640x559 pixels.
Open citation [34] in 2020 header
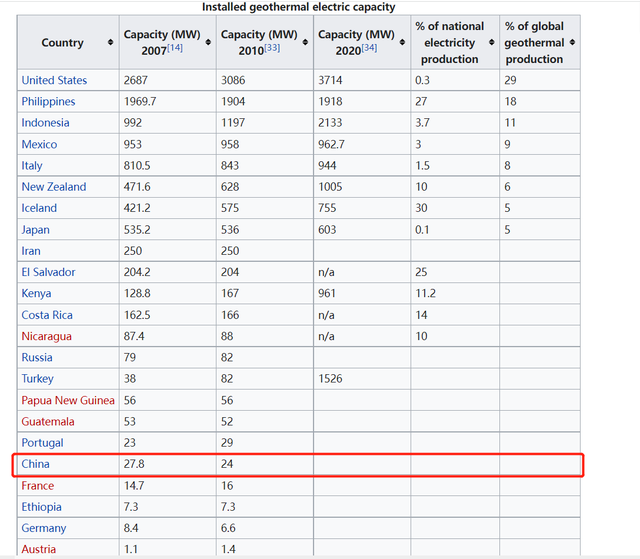coord(369,48)
